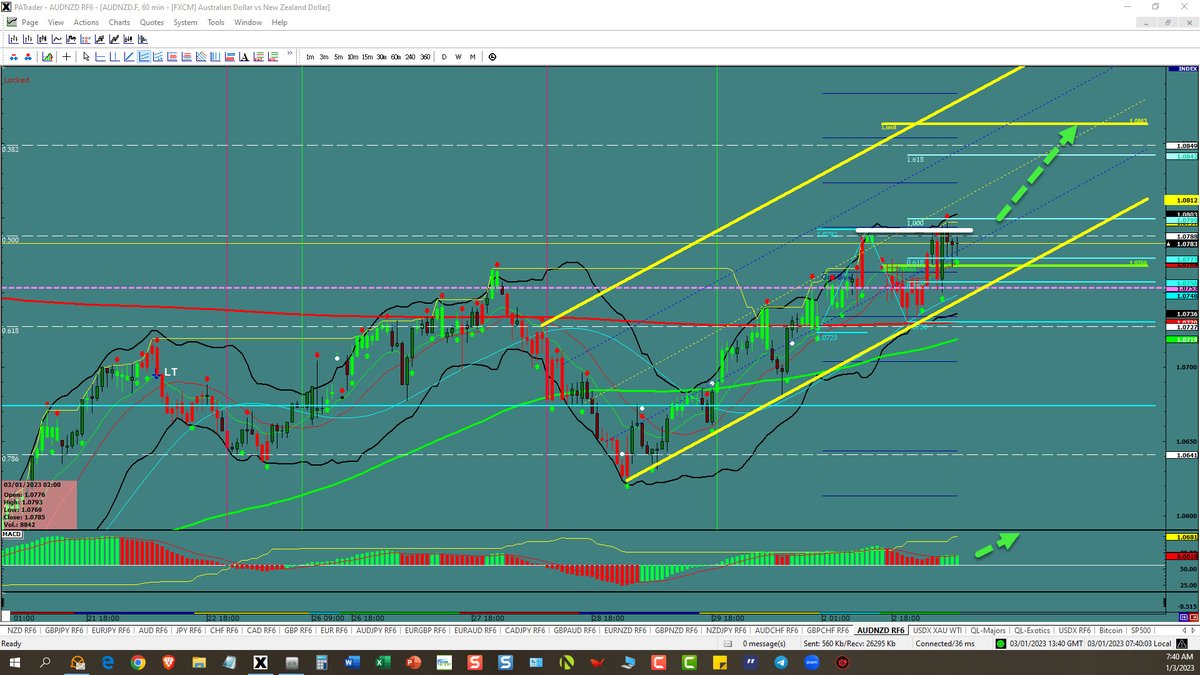Click the 0 message(s) status indicator
The image size is (1200, 675).
(x=763, y=643)
